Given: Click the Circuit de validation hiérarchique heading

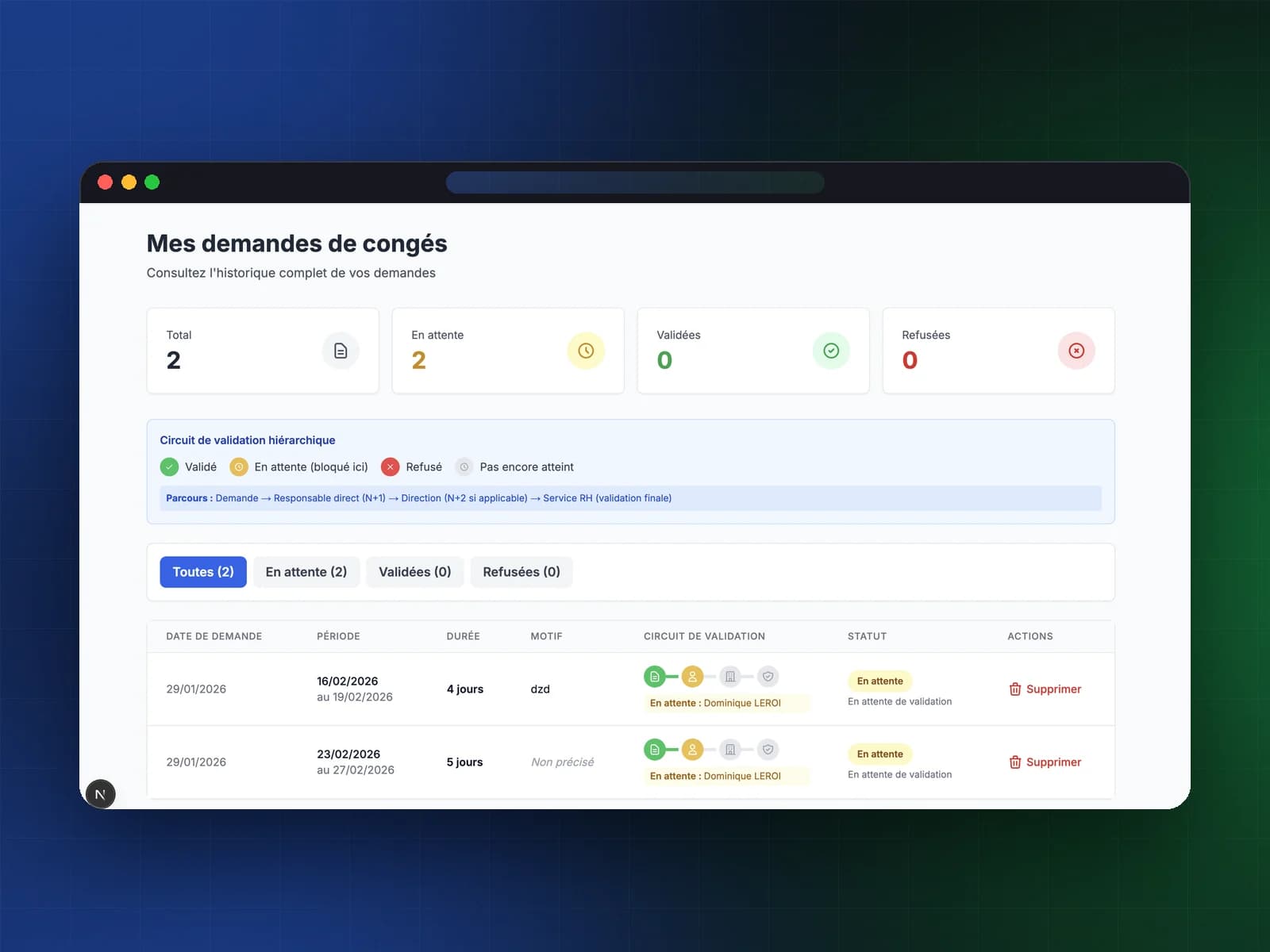Looking at the screenshot, I should (x=248, y=440).
